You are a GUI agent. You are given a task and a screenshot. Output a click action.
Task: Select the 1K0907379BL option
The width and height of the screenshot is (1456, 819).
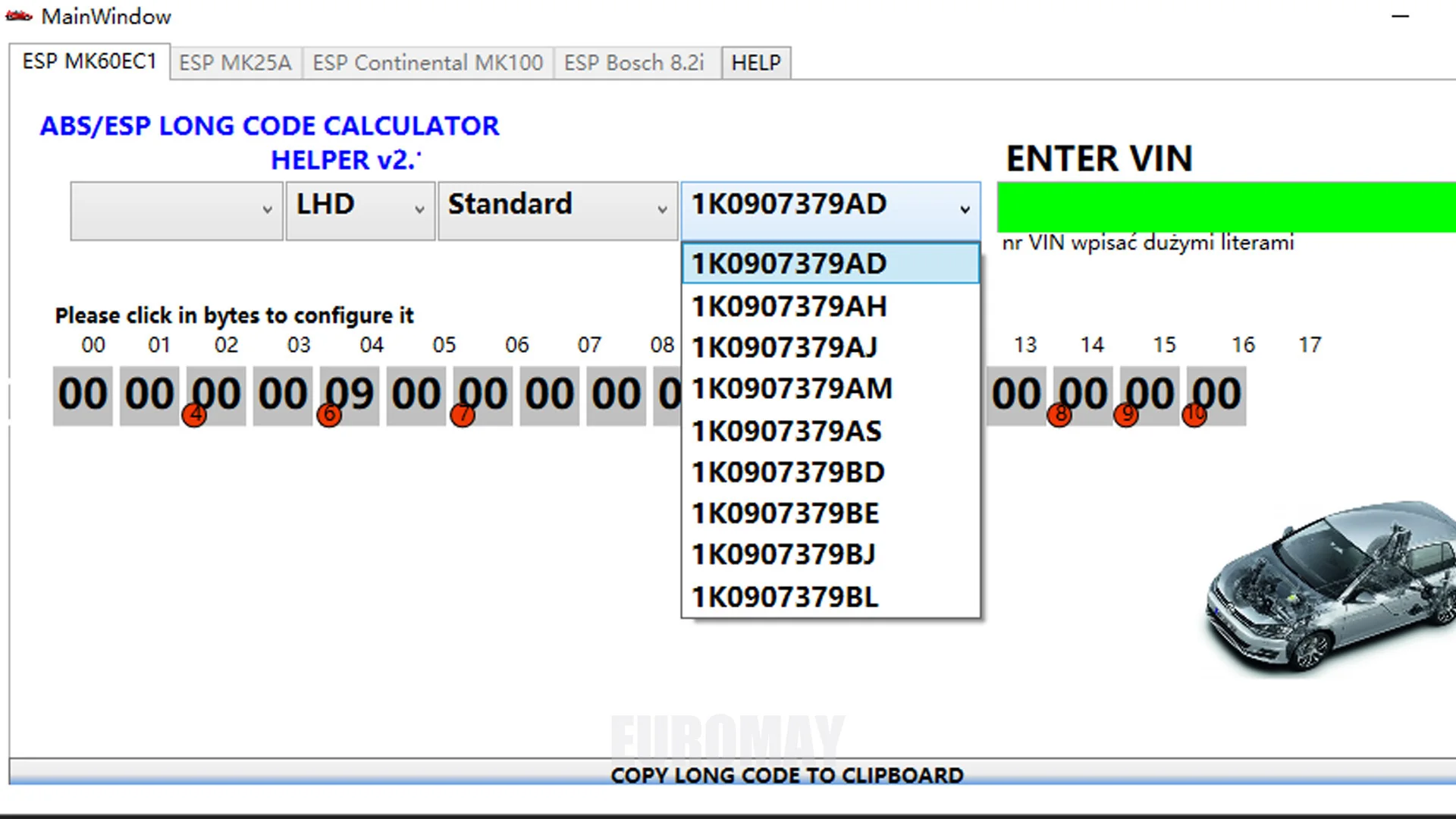pyautogui.click(x=830, y=597)
